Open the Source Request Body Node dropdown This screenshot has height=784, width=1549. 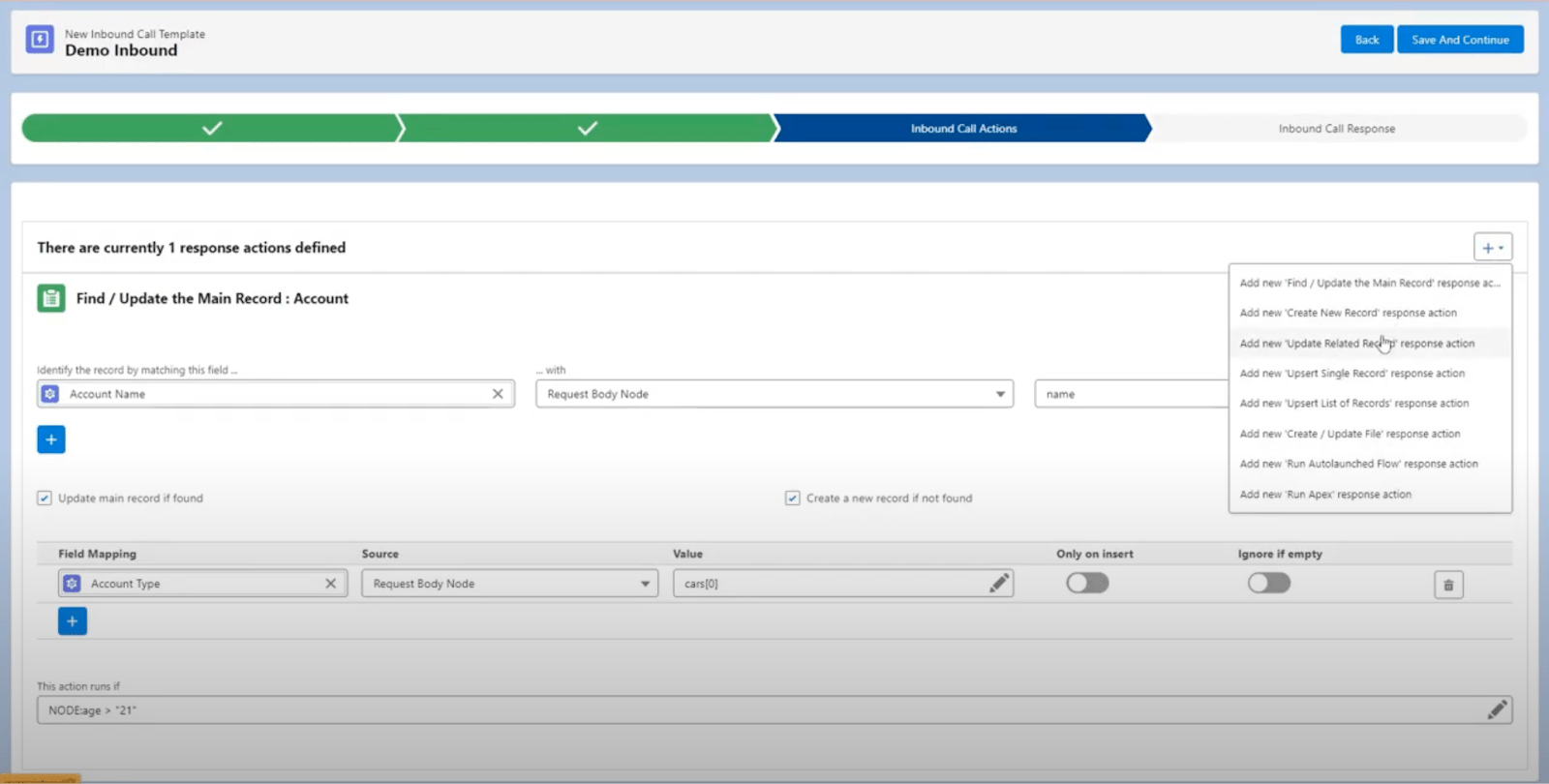point(510,584)
